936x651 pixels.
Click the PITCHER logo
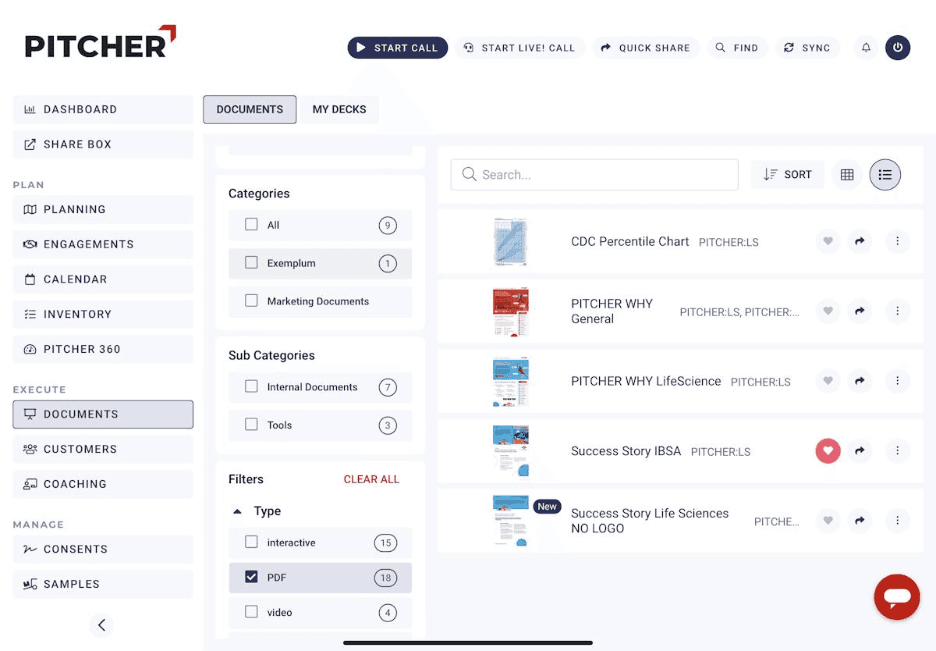(x=100, y=42)
